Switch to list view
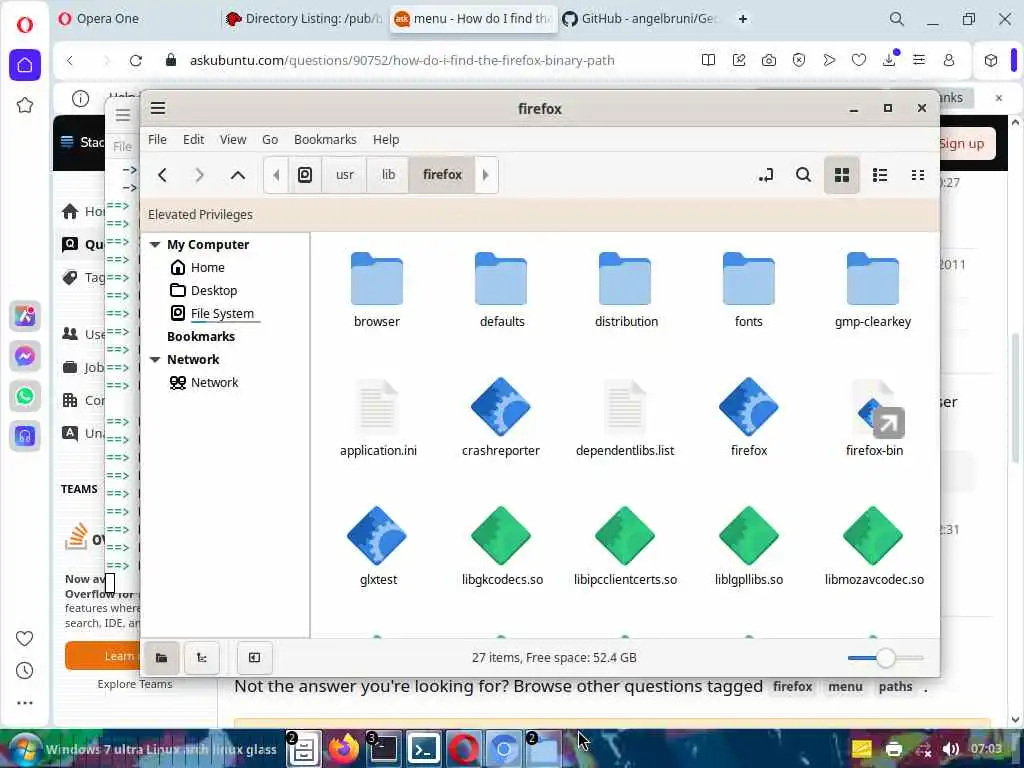 [880, 175]
